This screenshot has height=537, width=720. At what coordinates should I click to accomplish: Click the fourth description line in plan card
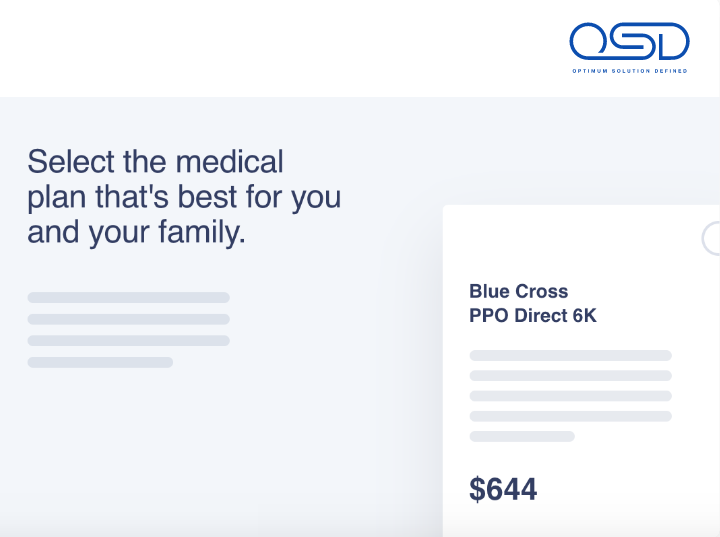coord(570,416)
